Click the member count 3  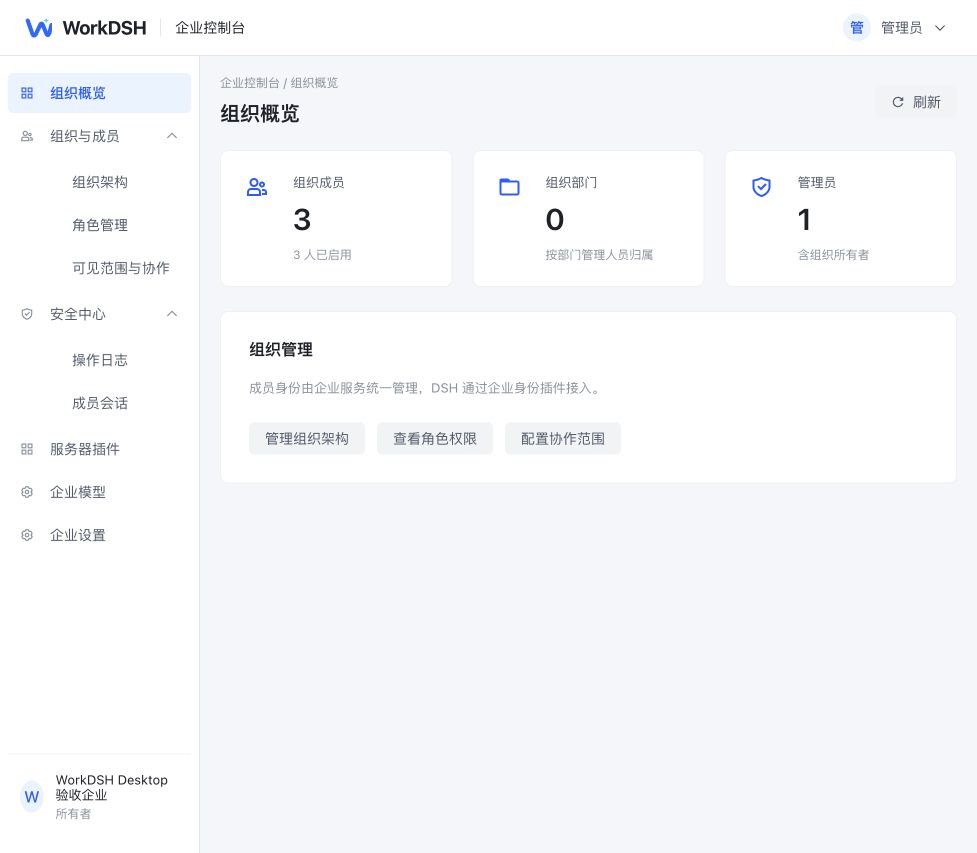(302, 220)
